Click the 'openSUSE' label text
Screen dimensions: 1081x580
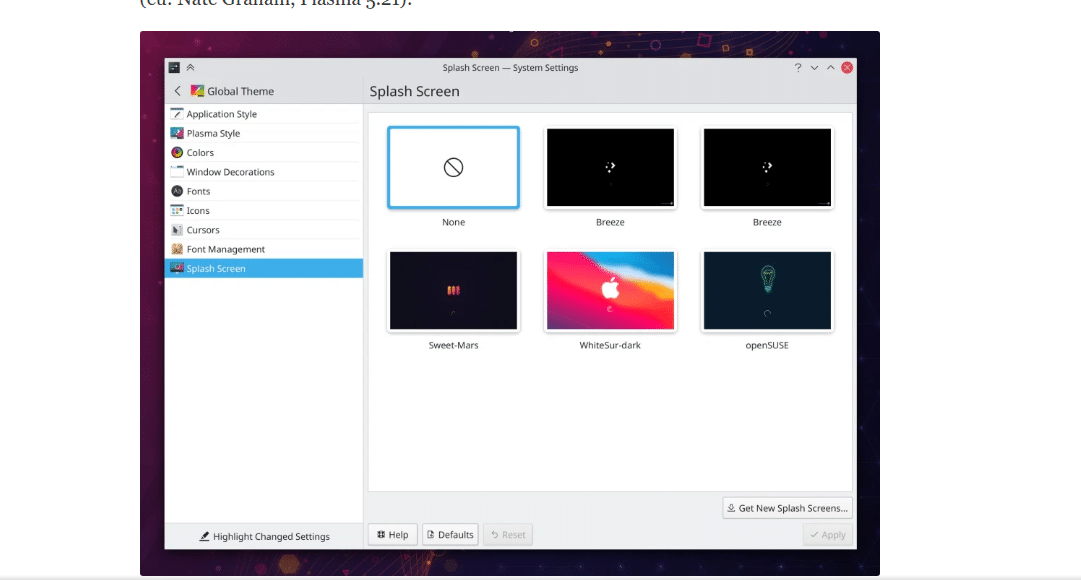767,346
